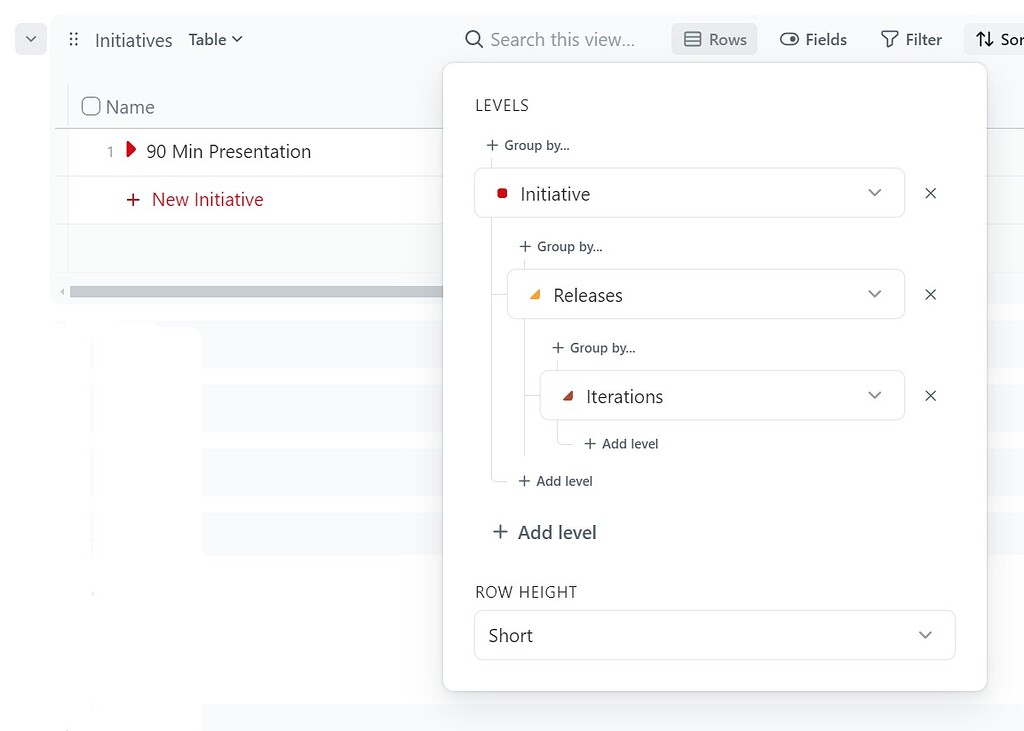The width and height of the screenshot is (1024, 731).
Task: Click the collapse chevron in the top-left corner
Action: [29, 39]
